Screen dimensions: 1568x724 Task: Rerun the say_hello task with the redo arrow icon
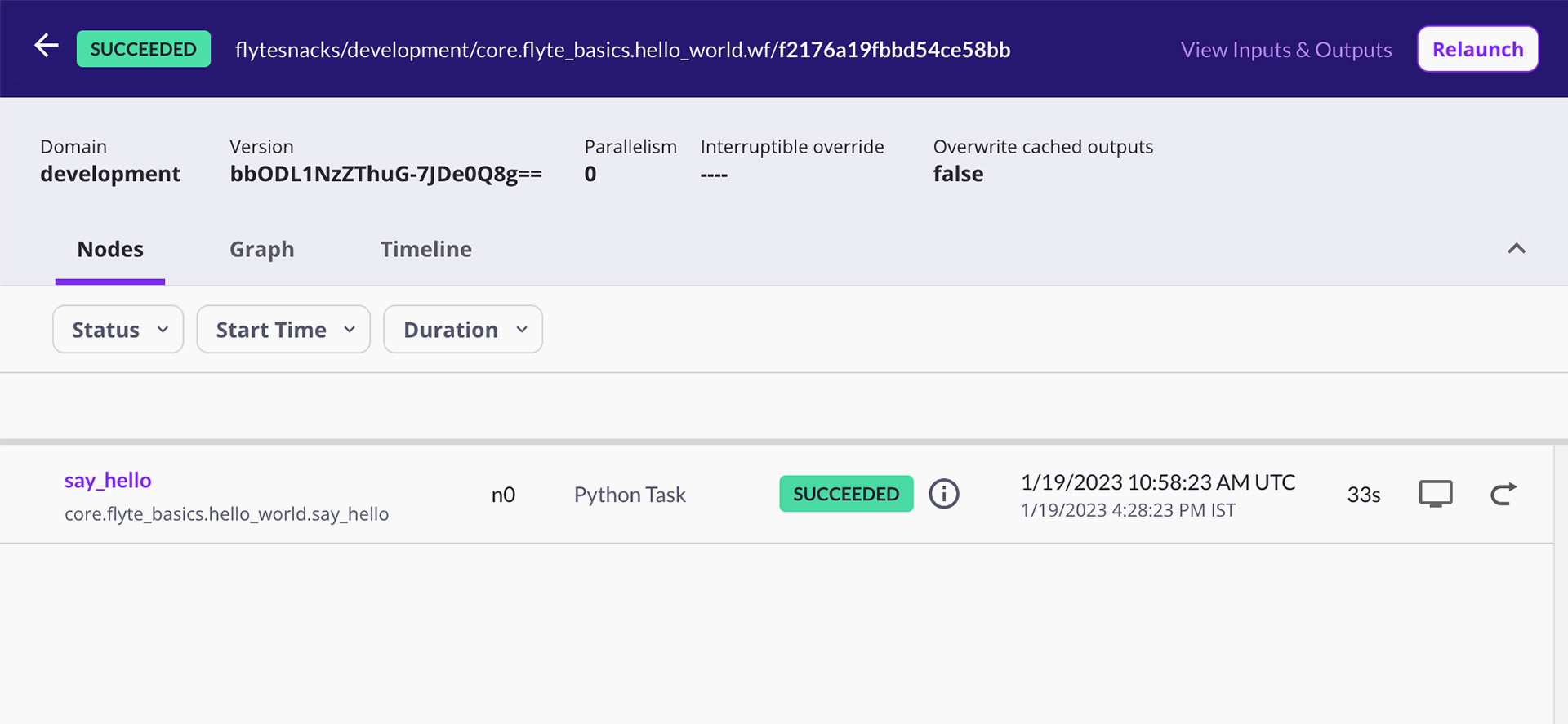point(1503,494)
